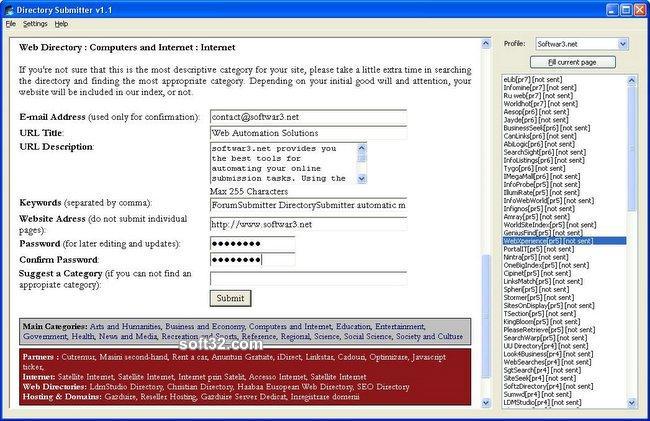Open News and Media category link

[128, 336]
